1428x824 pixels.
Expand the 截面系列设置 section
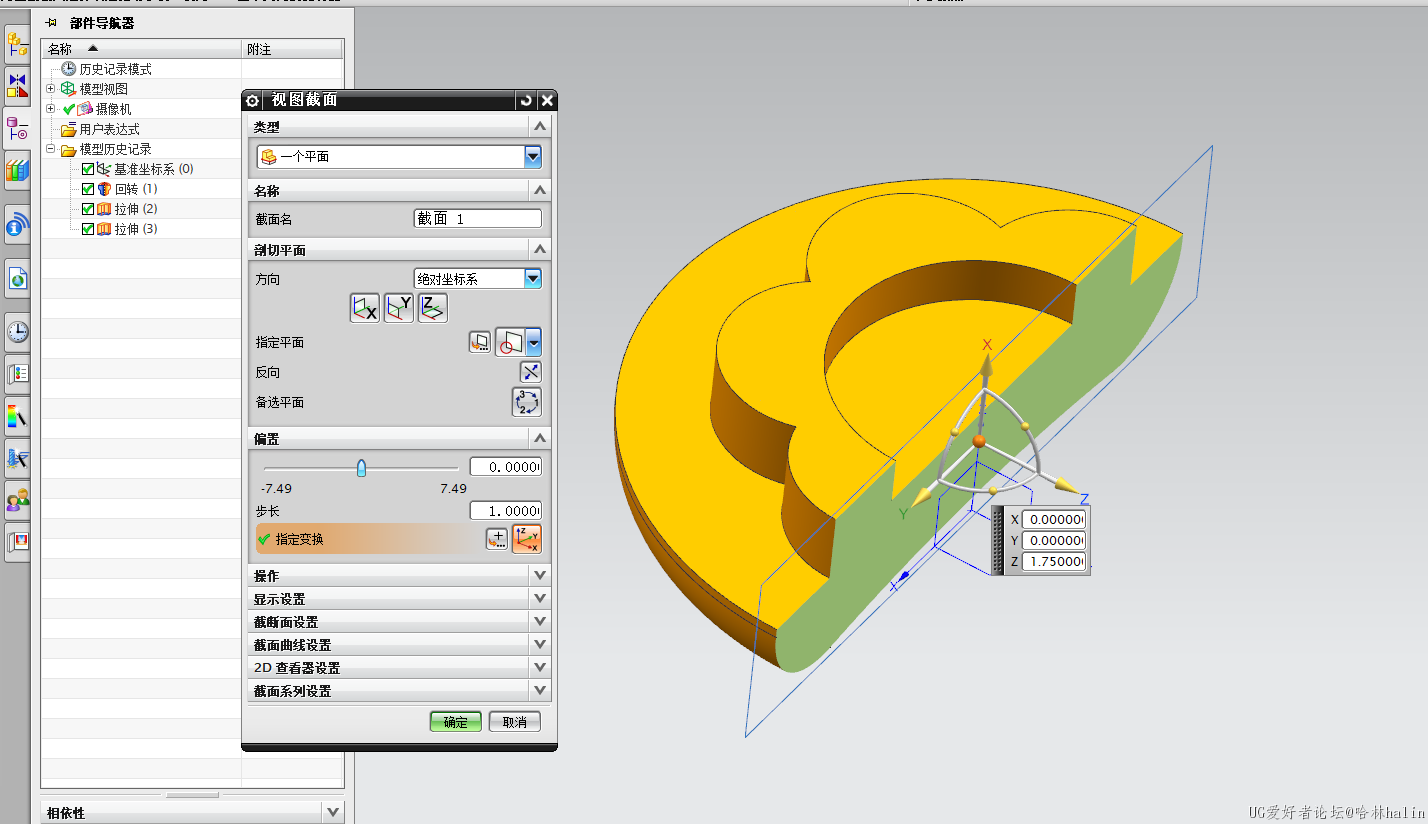point(540,690)
